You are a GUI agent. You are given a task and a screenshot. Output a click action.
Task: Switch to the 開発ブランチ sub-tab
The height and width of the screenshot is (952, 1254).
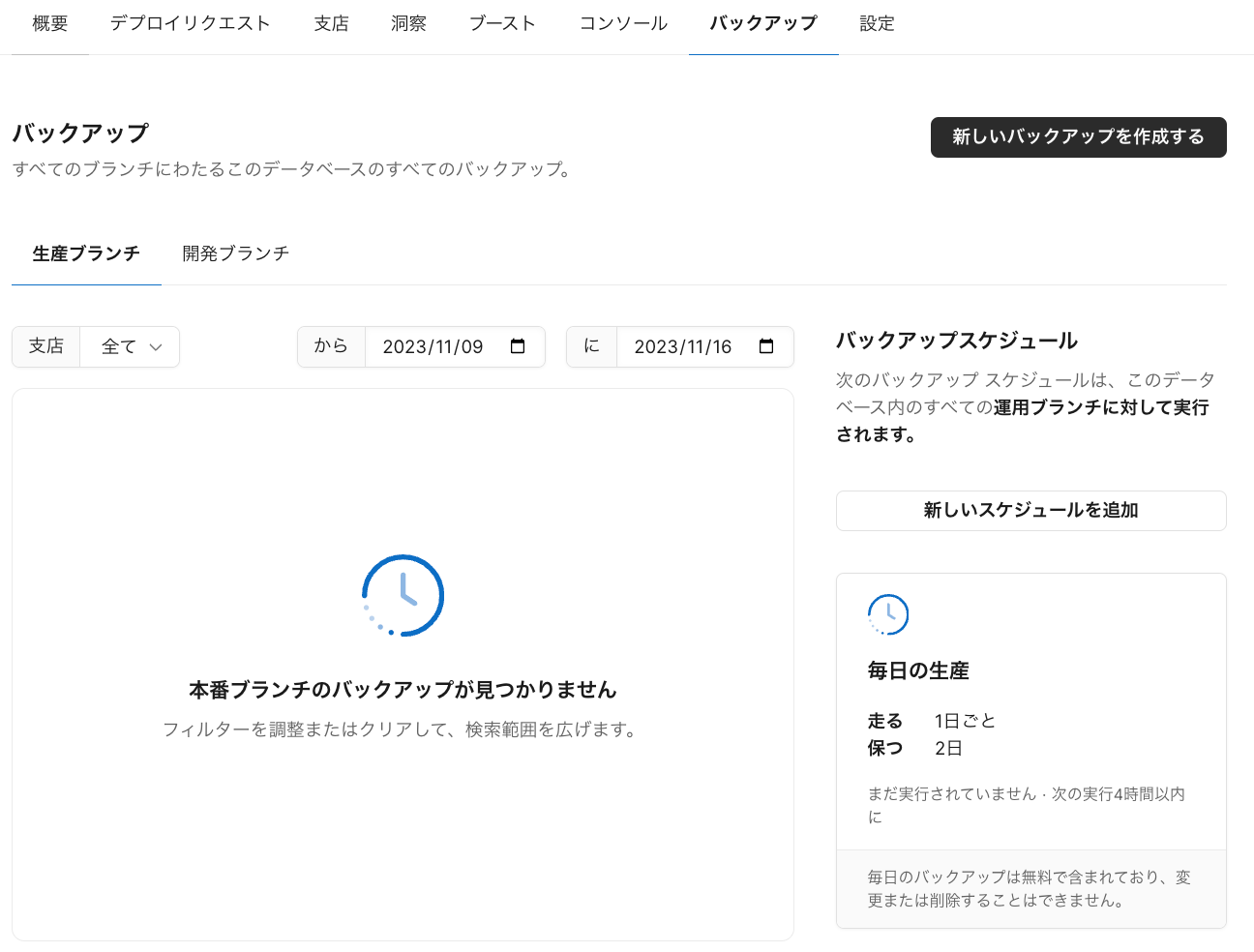[236, 253]
